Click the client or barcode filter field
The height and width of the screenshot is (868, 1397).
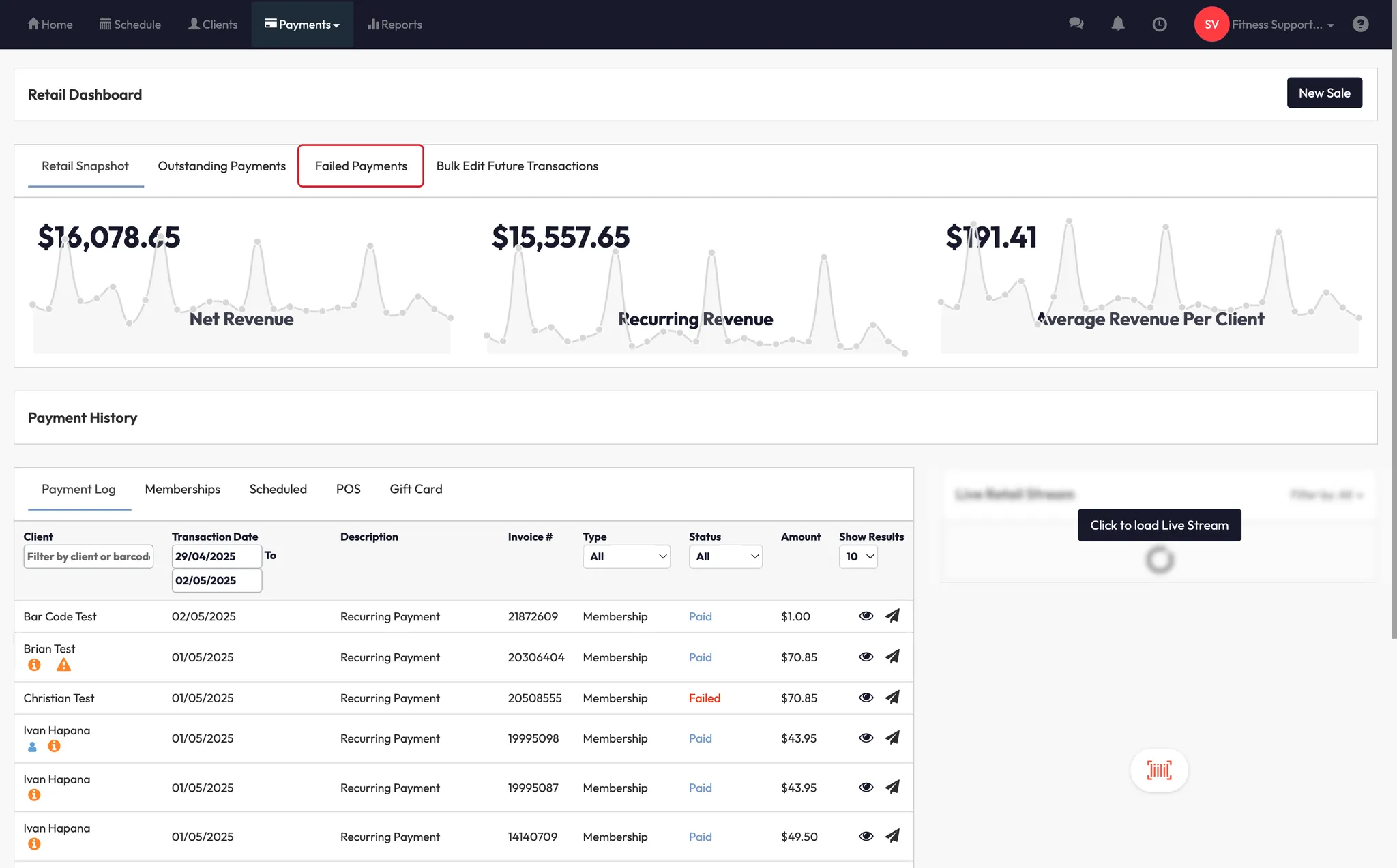click(x=89, y=556)
